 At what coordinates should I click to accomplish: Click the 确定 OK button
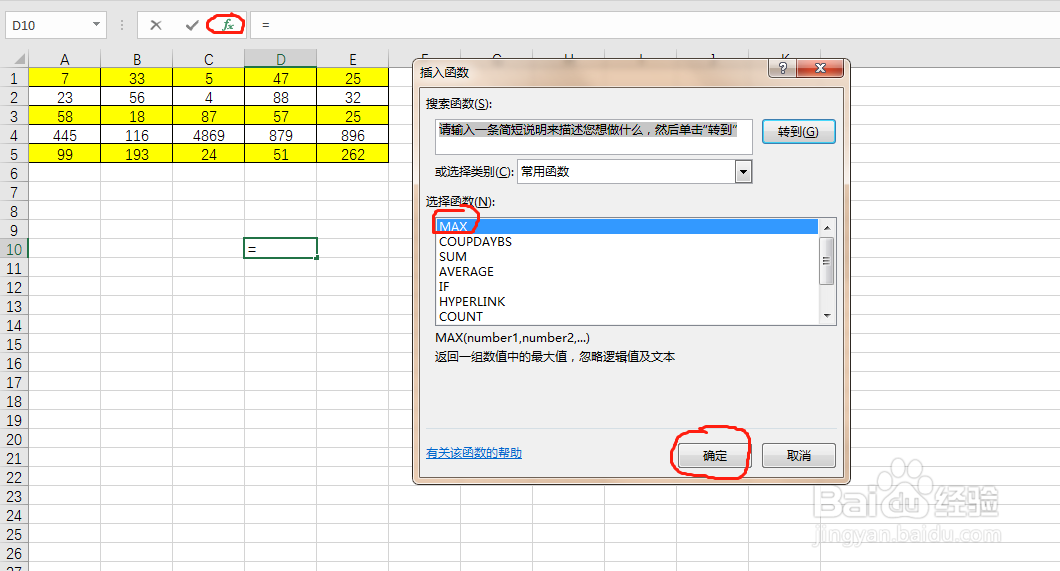(715, 455)
